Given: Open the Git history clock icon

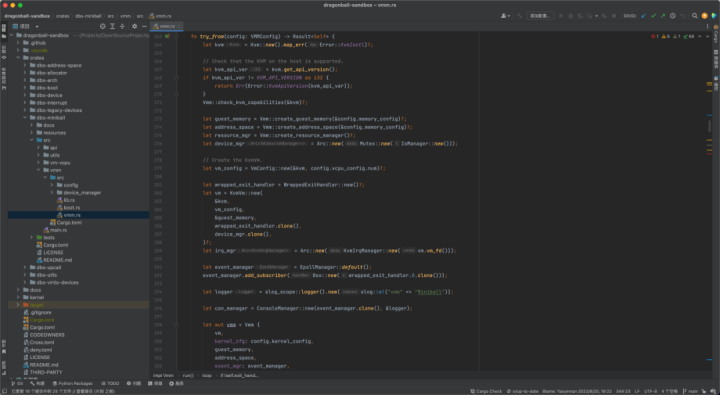Looking at the screenshot, I should pyautogui.click(x=673, y=16).
